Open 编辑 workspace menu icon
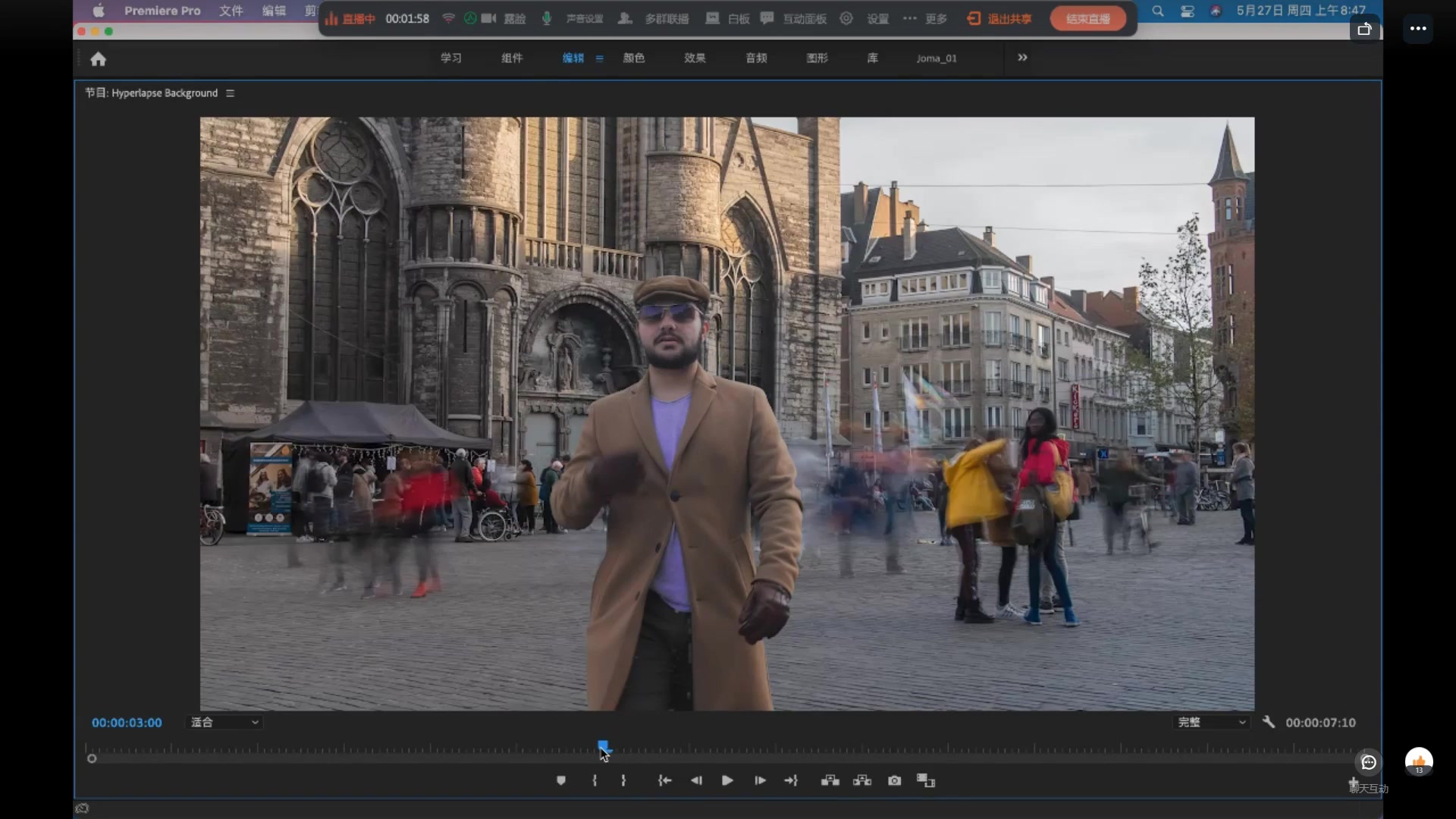Image resolution: width=1456 pixels, height=819 pixels. 599,58
